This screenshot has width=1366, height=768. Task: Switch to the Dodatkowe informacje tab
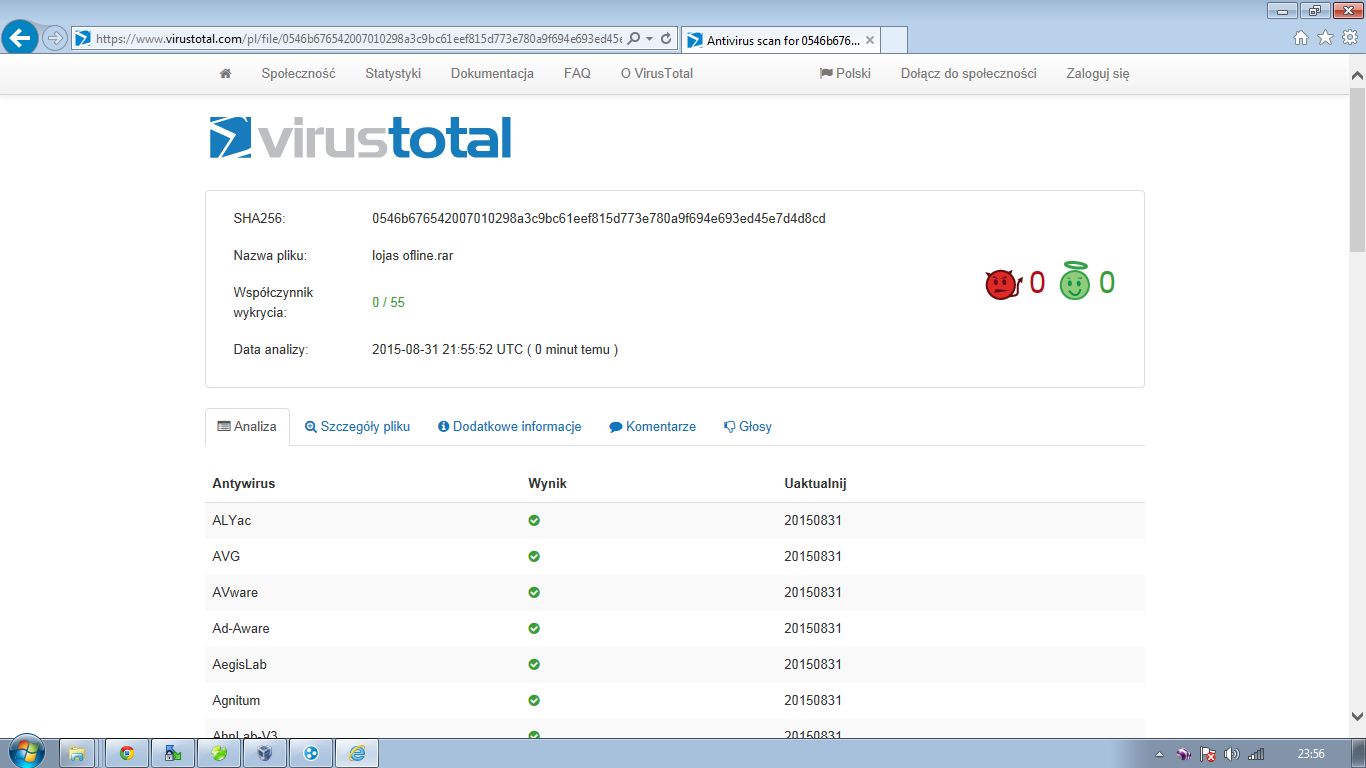(509, 426)
